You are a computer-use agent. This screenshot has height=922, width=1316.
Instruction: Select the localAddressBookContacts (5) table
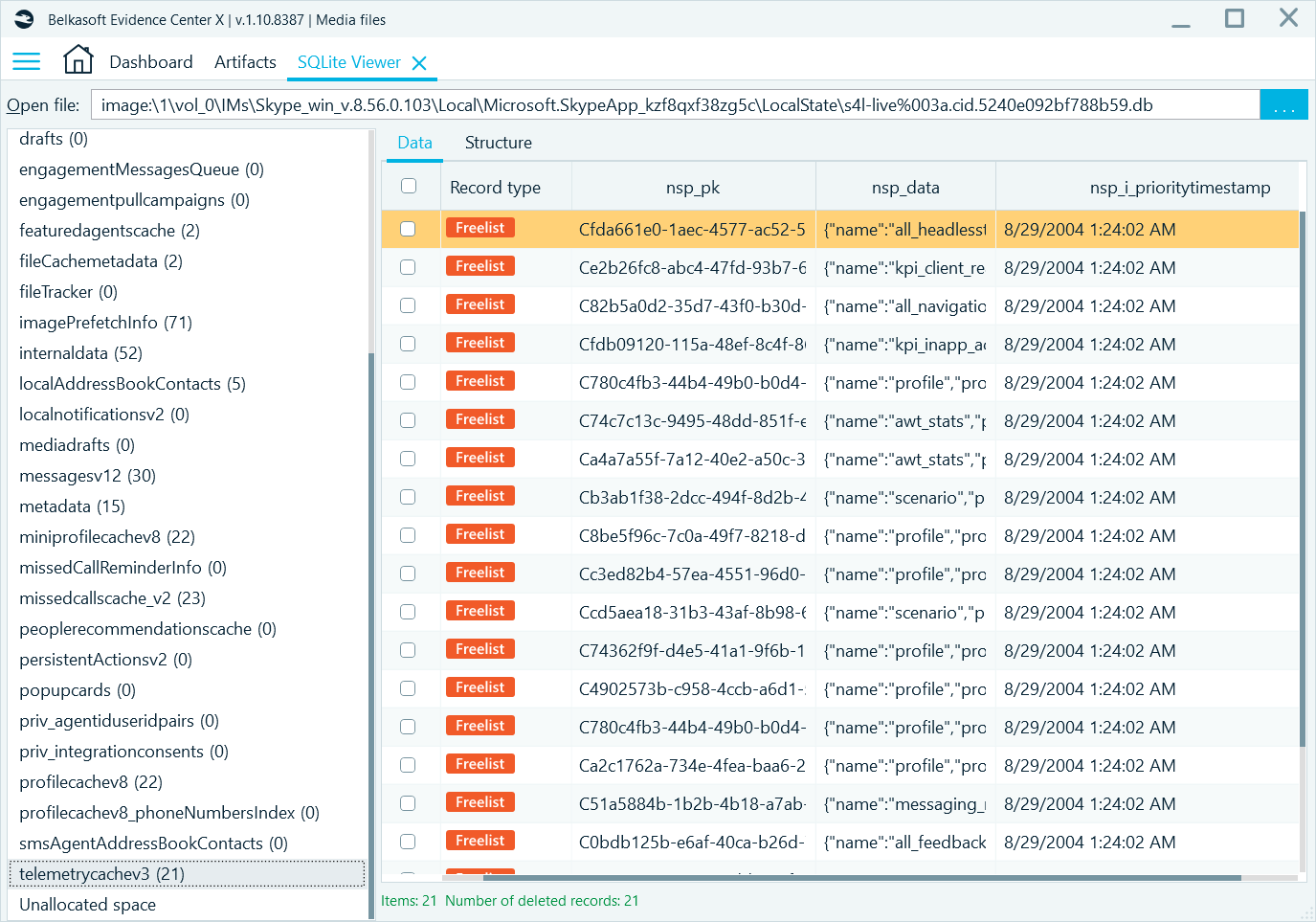pyautogui.click(x=132, y=384)
